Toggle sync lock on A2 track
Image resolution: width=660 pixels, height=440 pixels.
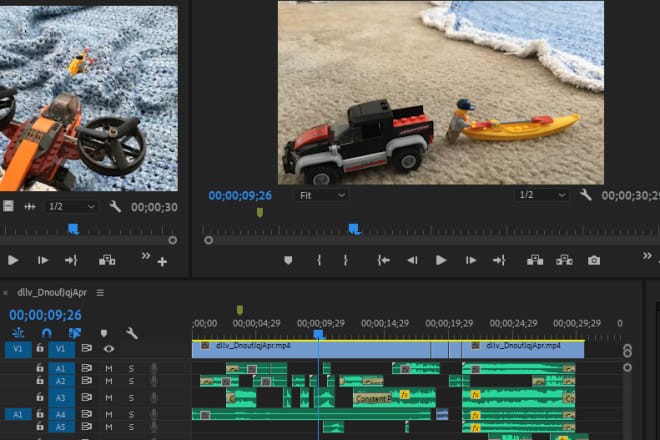point(87,380)
